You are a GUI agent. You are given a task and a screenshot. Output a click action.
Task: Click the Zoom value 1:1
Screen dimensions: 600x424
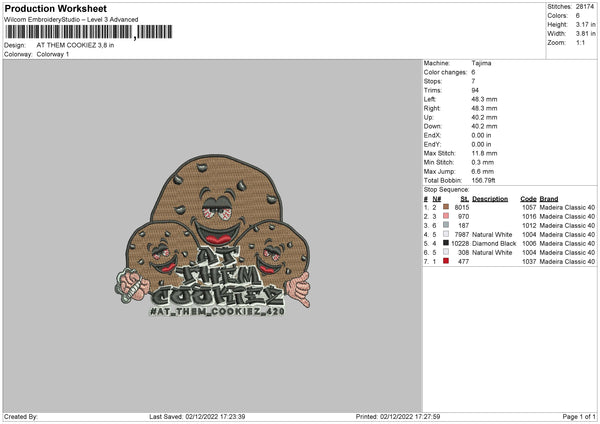pyautogui.click(x=580, y=42)
